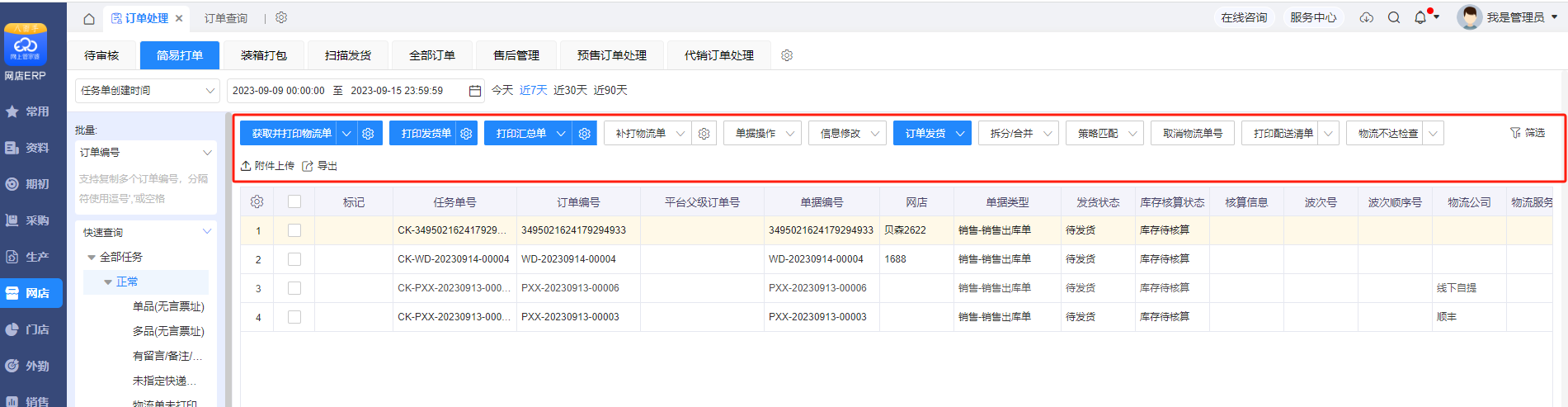Open settings gear for 获取并打印物流单
1568x407 pixels.
(x=369, y=133)
